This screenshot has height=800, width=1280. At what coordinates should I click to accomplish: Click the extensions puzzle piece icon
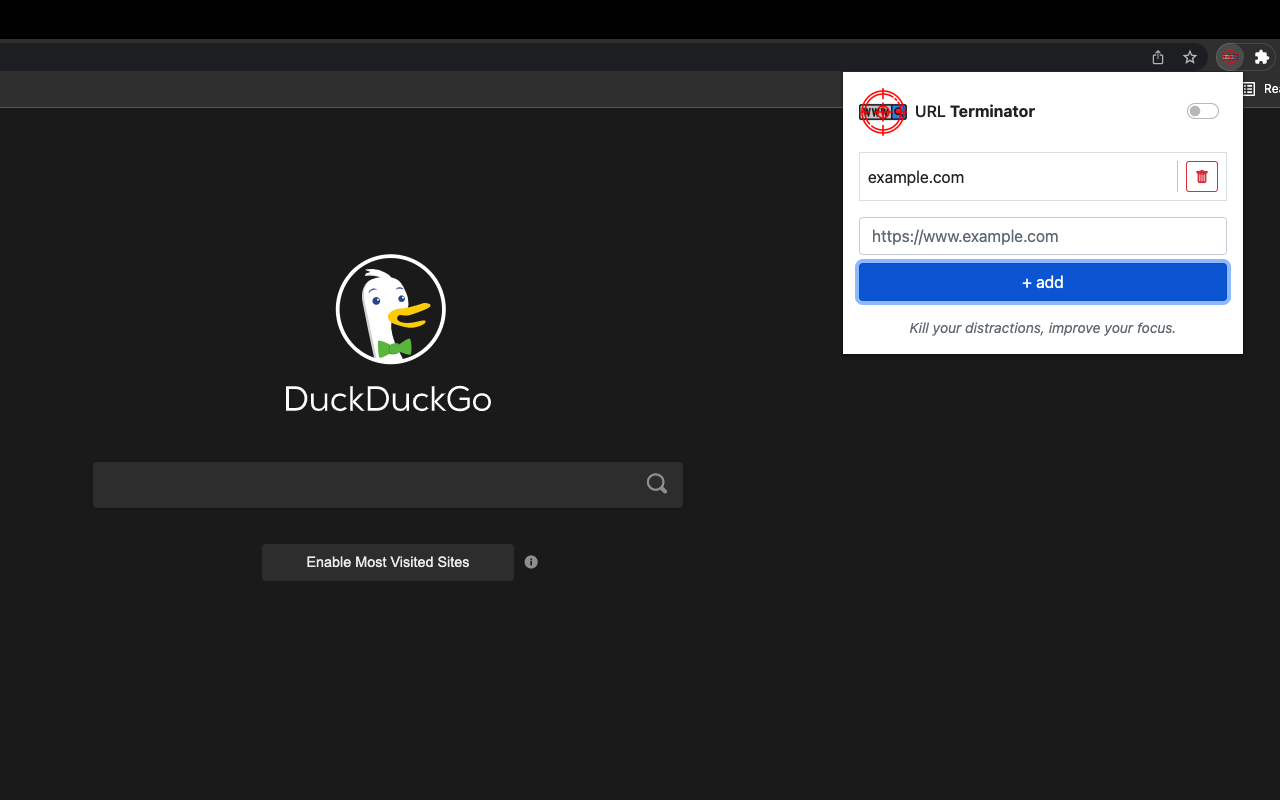[1262, 57]
